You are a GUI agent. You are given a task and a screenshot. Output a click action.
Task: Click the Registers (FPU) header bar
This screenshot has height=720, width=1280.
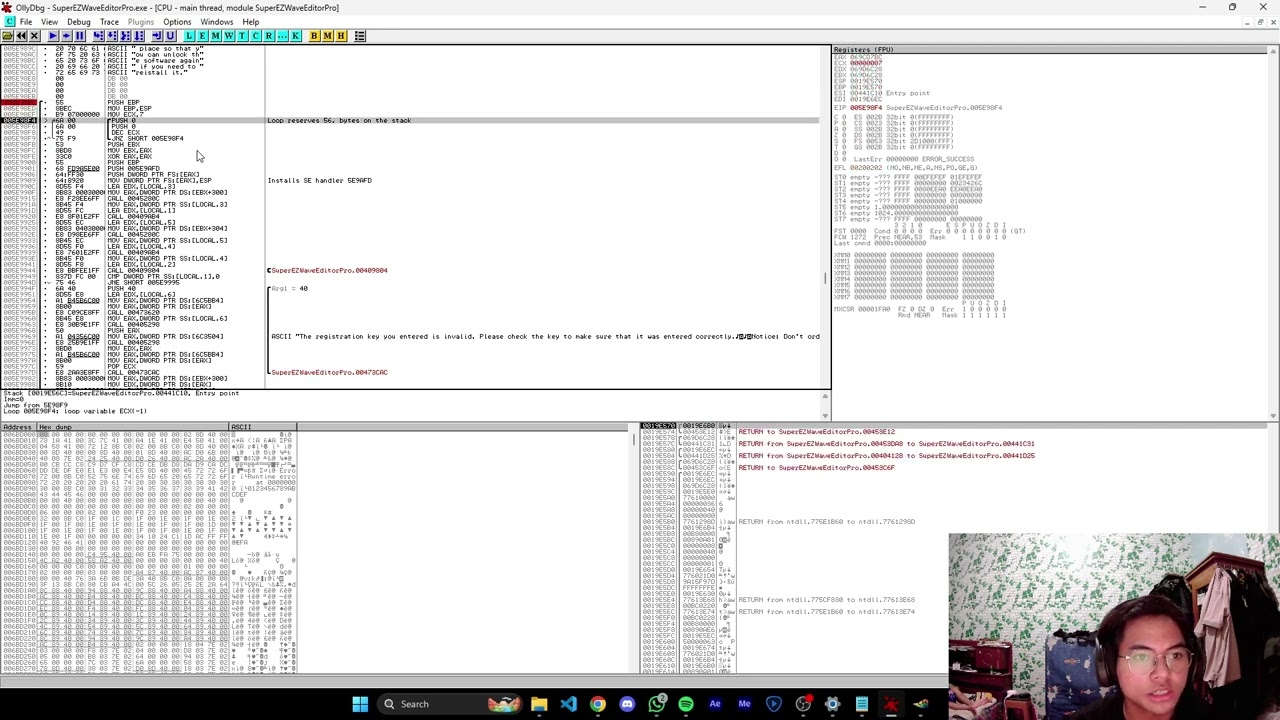click(x=1051, y=49)
